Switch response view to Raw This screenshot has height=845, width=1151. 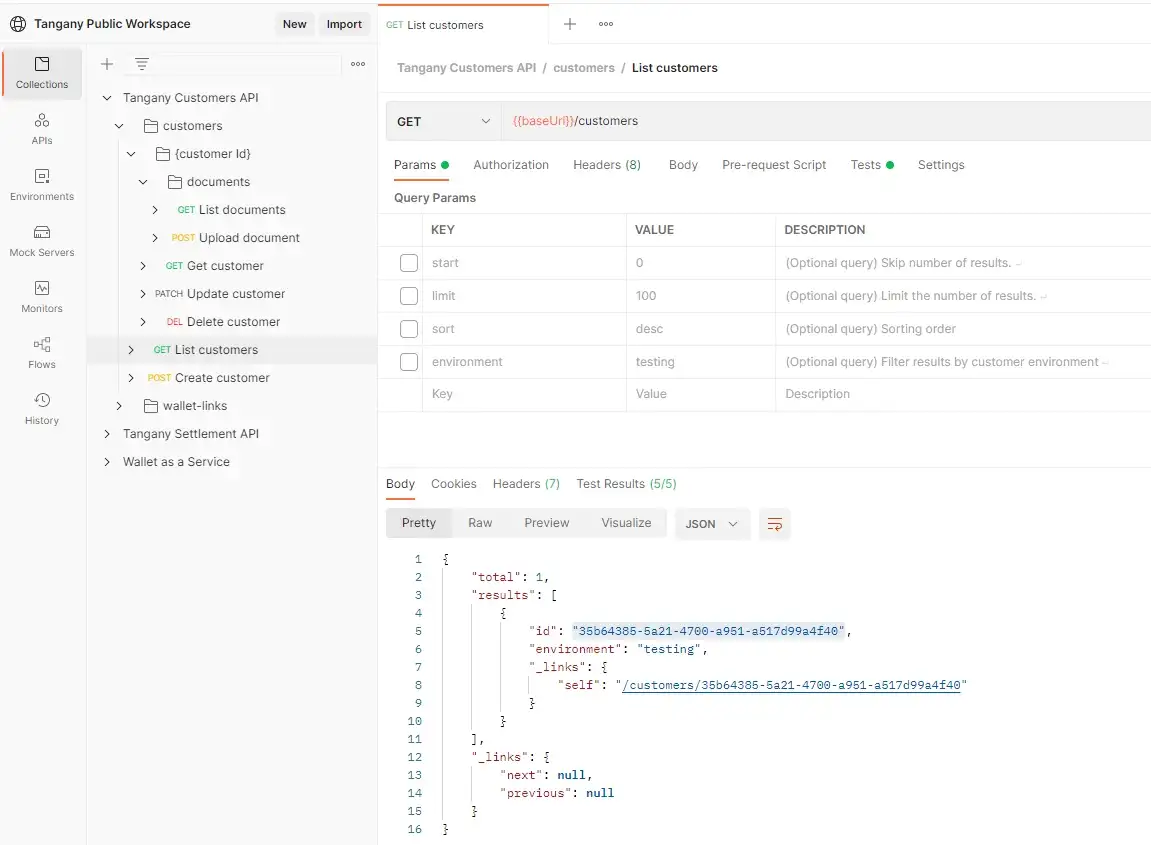coord(480,523)
